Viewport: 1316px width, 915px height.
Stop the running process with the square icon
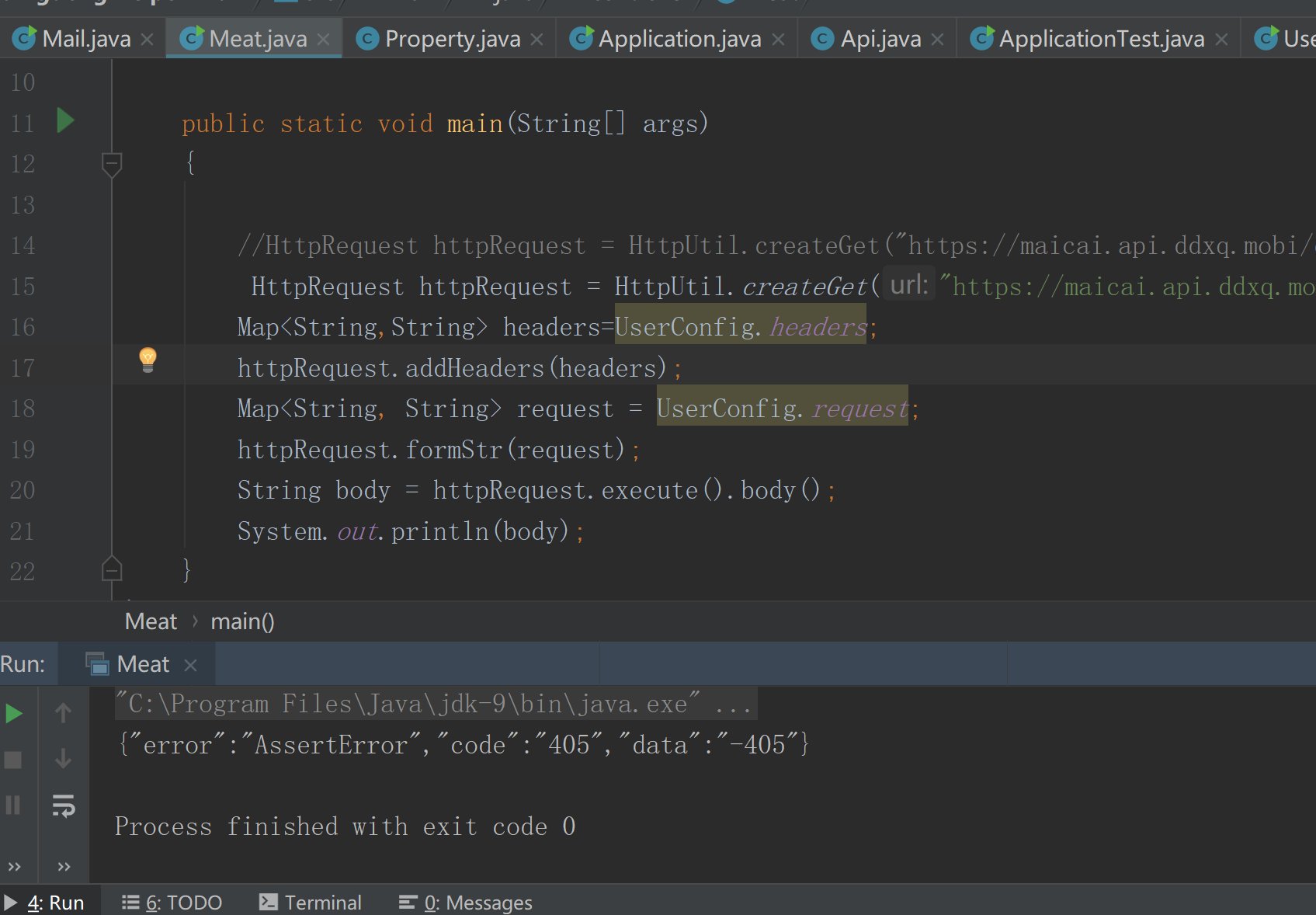pos(12,760)
